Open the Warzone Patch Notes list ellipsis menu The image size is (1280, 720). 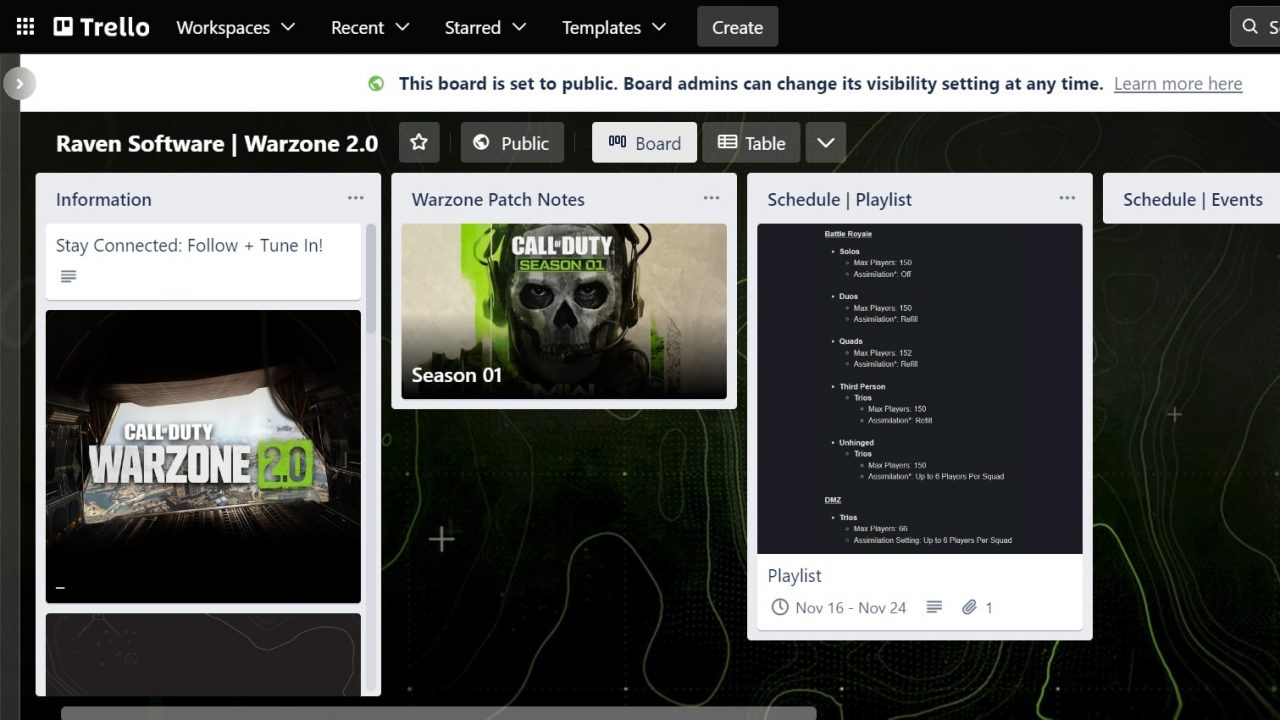coord(712,198)
